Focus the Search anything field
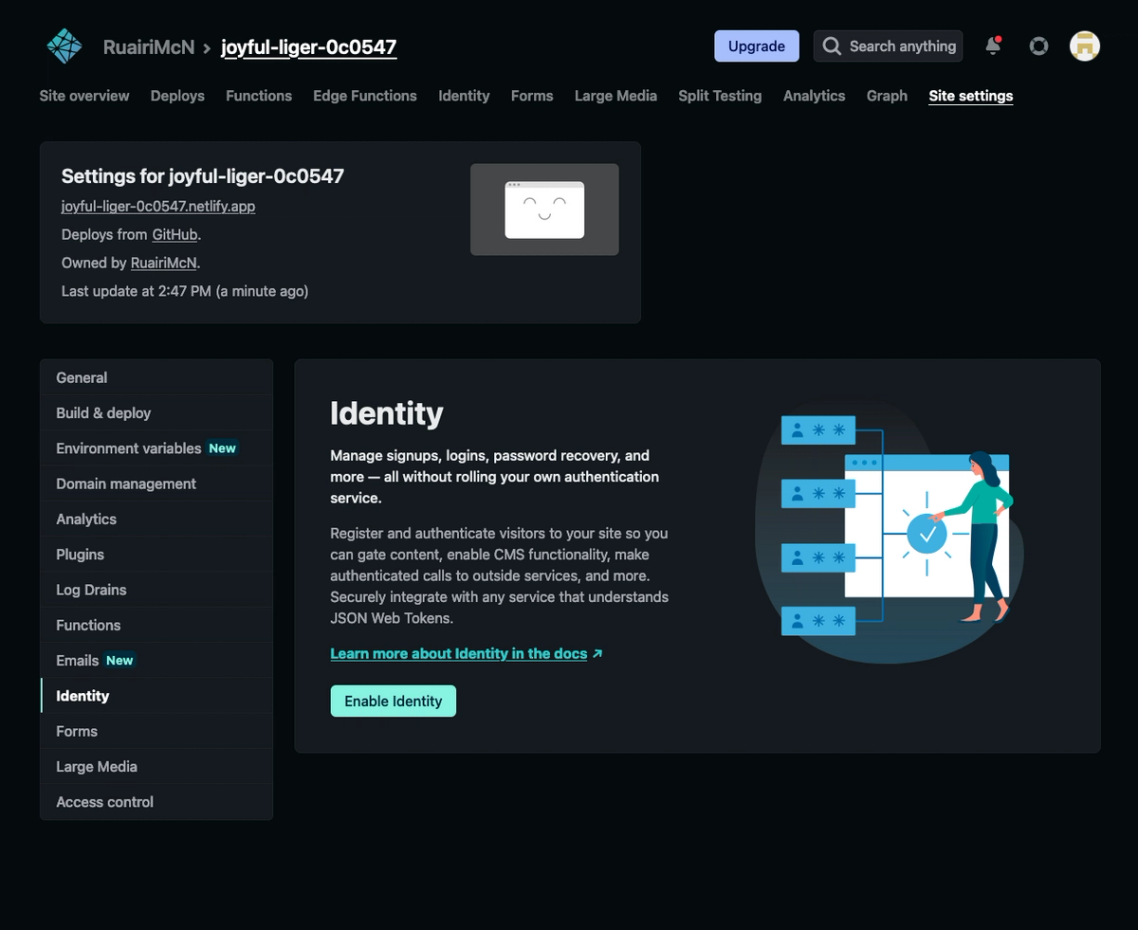Viewport: 1138px width, 930px height. tap(888, 46)
